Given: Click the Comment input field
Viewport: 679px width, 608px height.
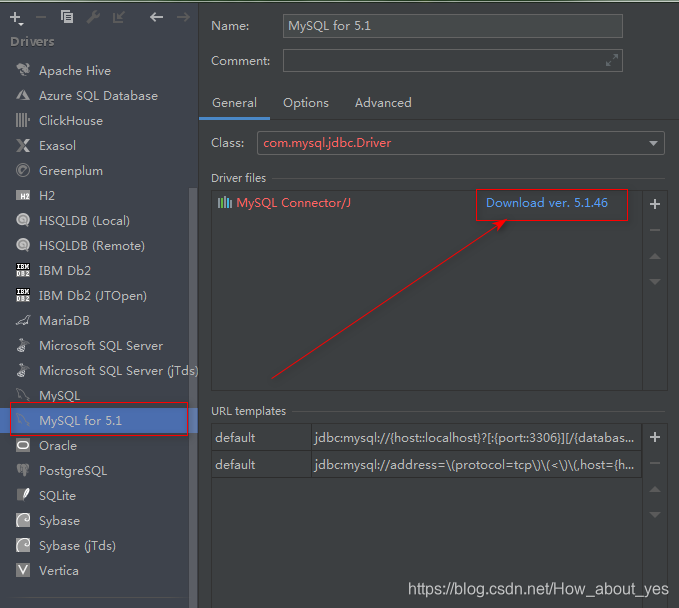Looking at the screenshot, I should pos(453,61).
